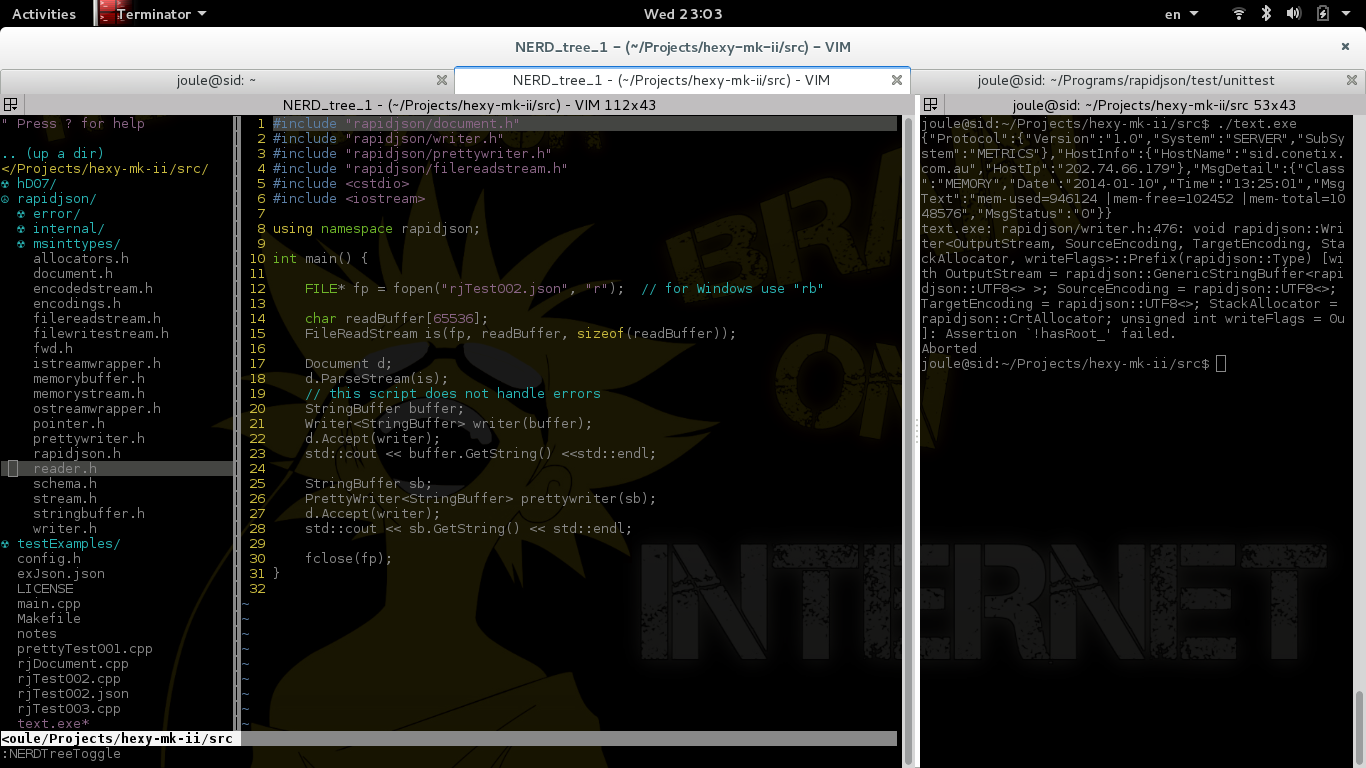The height and width of the screenshot is (768, 1366).
Task: Click the volume speaker icon
Action: (x=1293, y=14)
